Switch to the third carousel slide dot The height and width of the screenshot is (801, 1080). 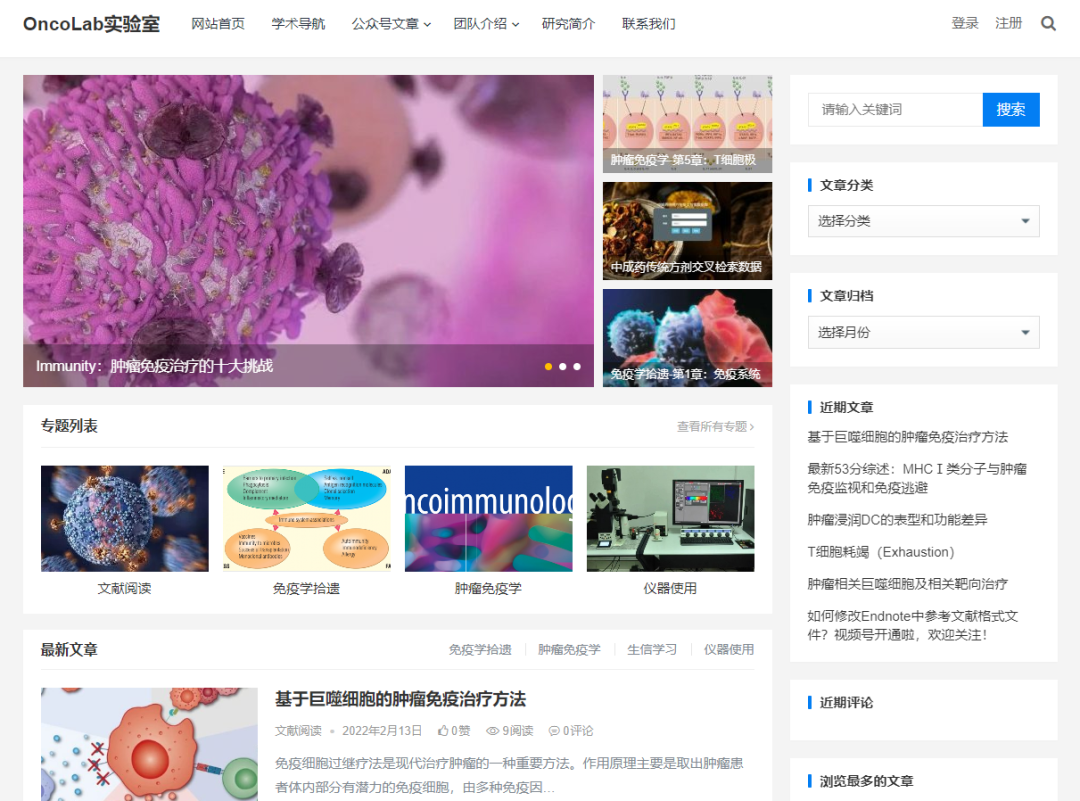(577, 367)
